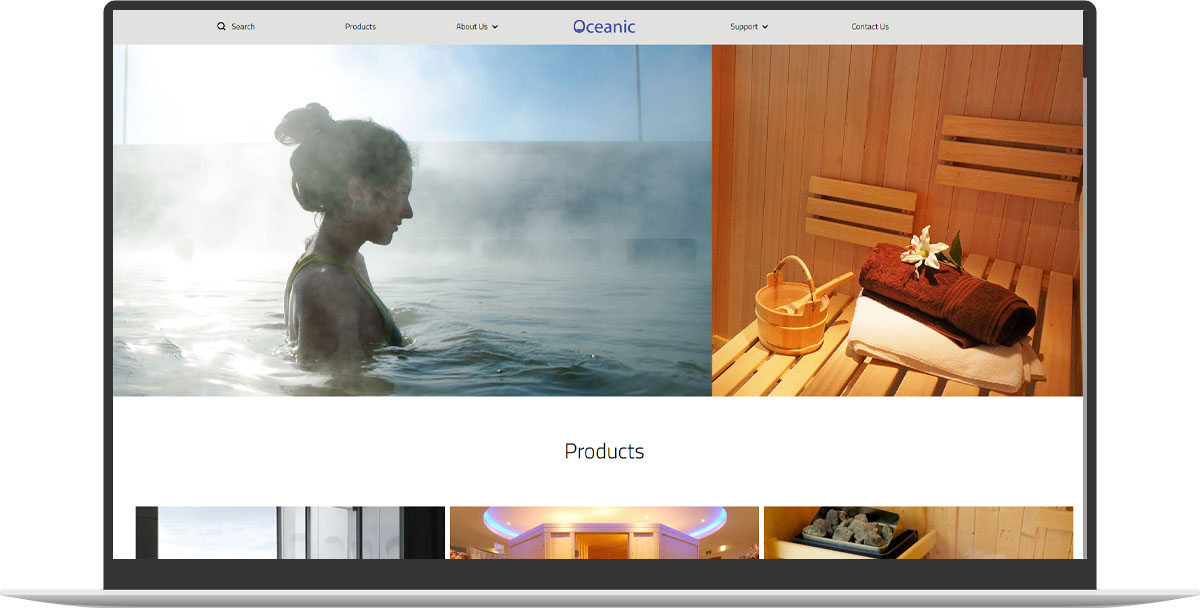This screenshot has width=1200, height=614.
Task: Click the woman in steamy pool image
Action: 412,220
